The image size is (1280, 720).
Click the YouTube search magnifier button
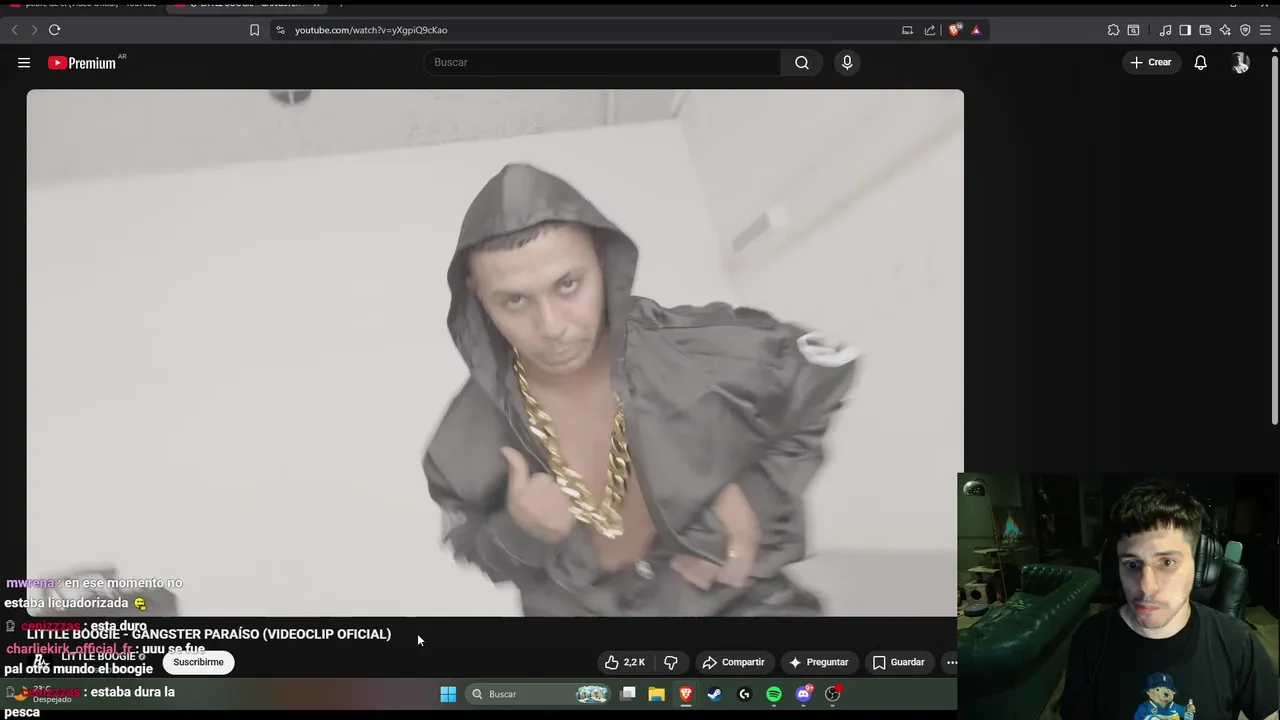(802, 62)
